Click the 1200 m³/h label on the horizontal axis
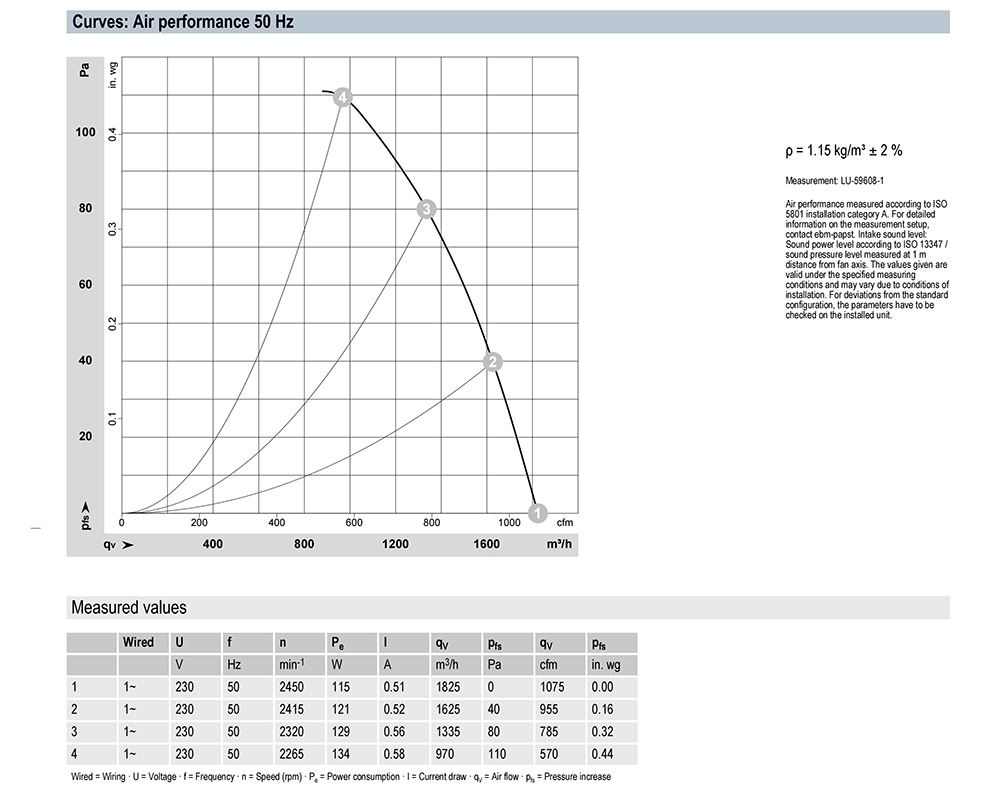1000x790 pixels. pyautogui.click(x=395, y=545)
